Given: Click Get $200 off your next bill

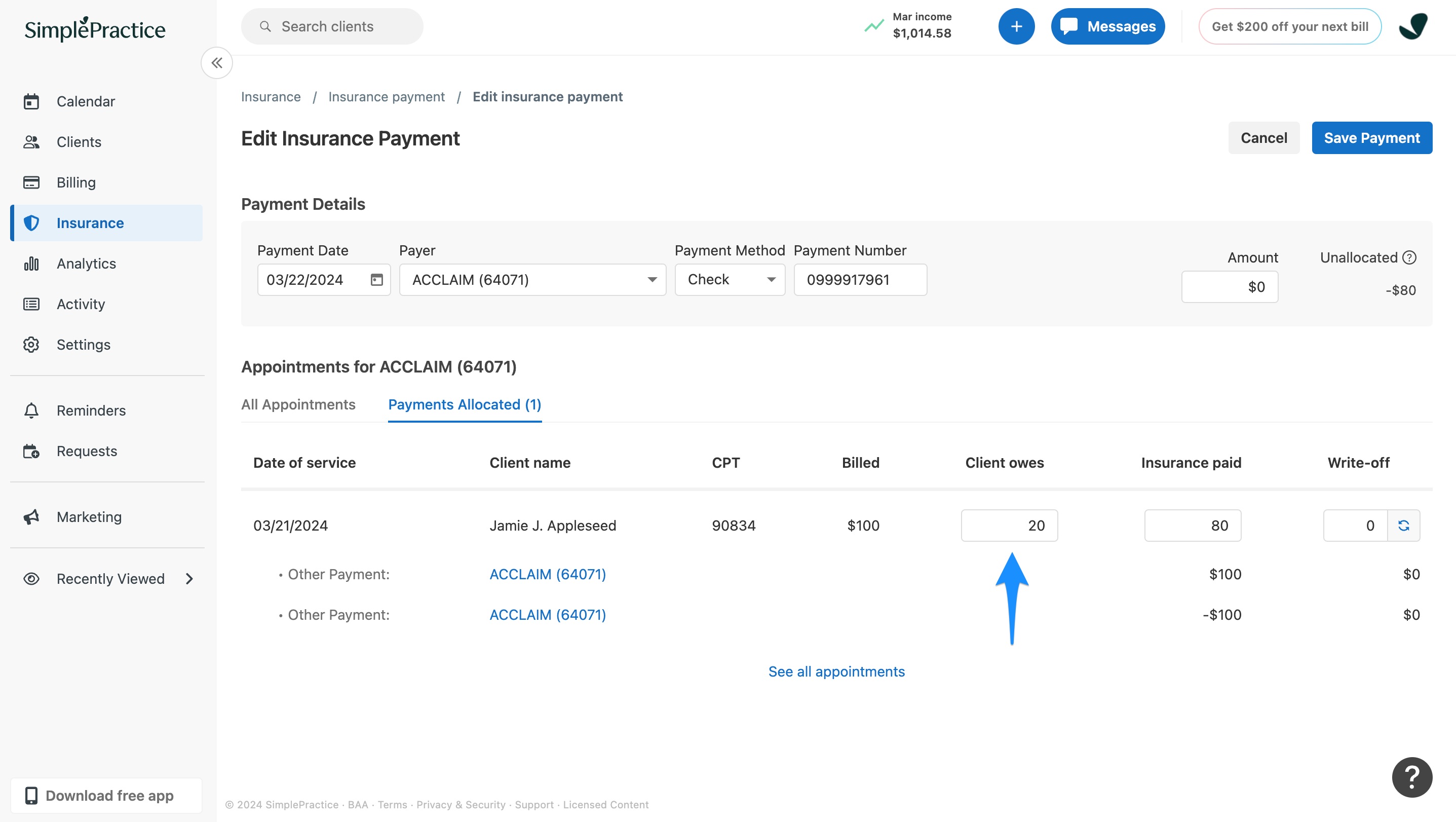Looking at the screenshot, I should click(x=1290, y=26).
